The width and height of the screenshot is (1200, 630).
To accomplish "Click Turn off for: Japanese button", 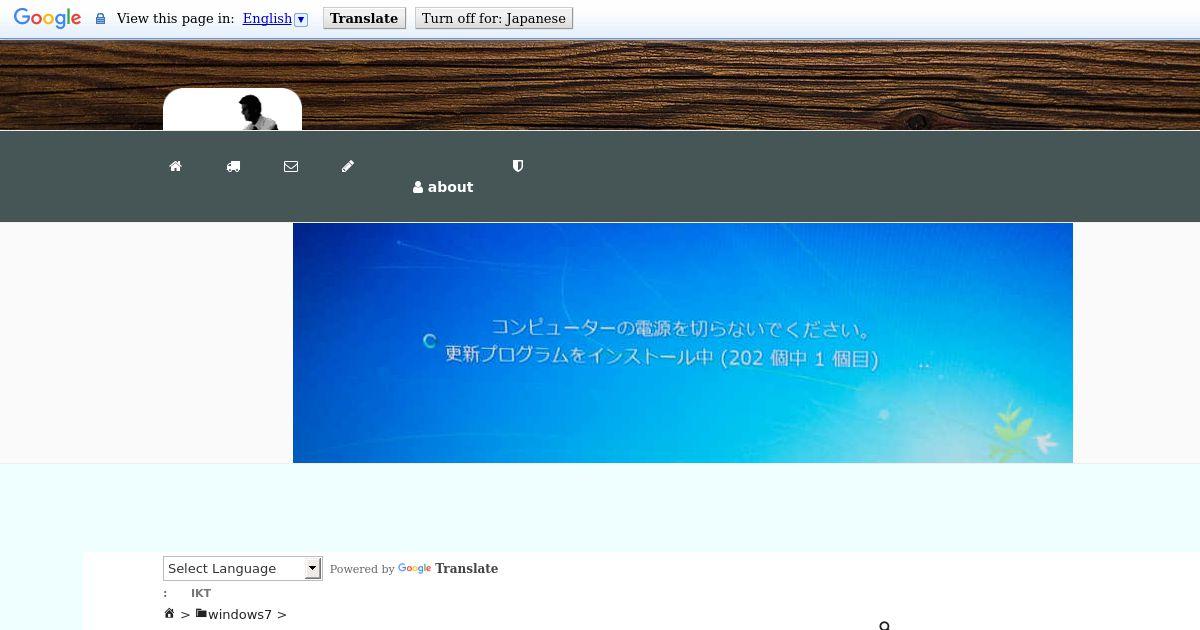I will (494, 18).
